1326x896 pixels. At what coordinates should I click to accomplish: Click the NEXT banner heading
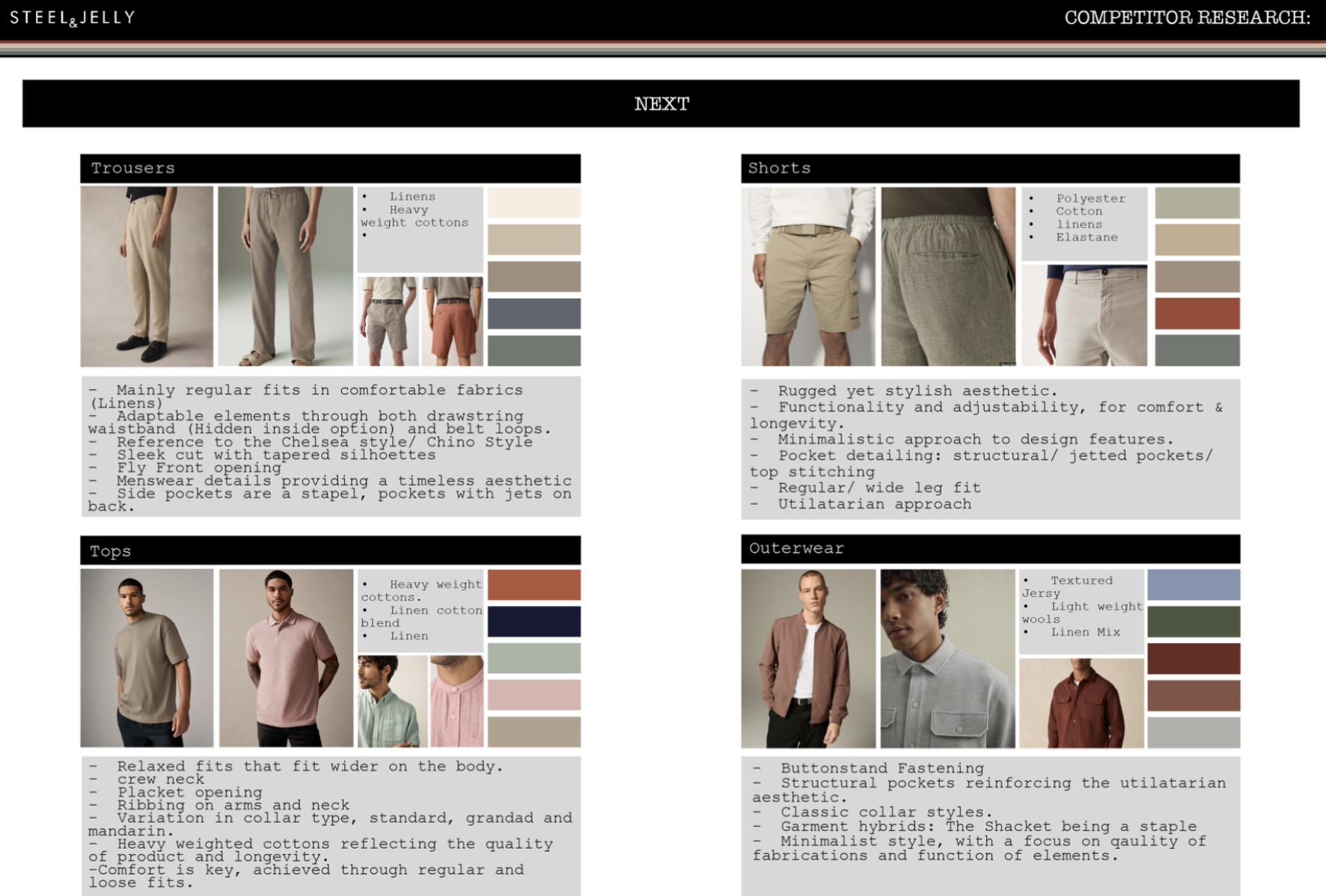point(662,104)
